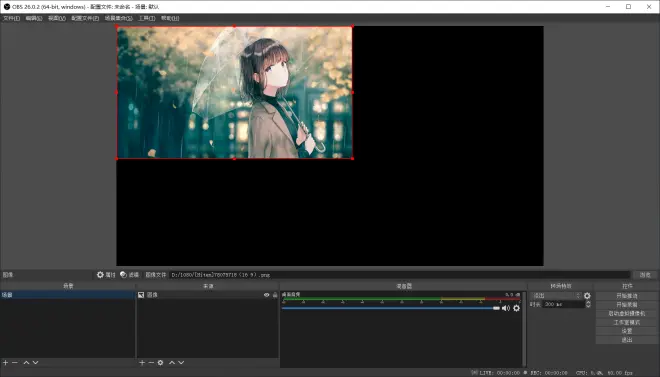The image size is (660, 377).
Task: Click the image source in preview canvas
Action: 234,92
